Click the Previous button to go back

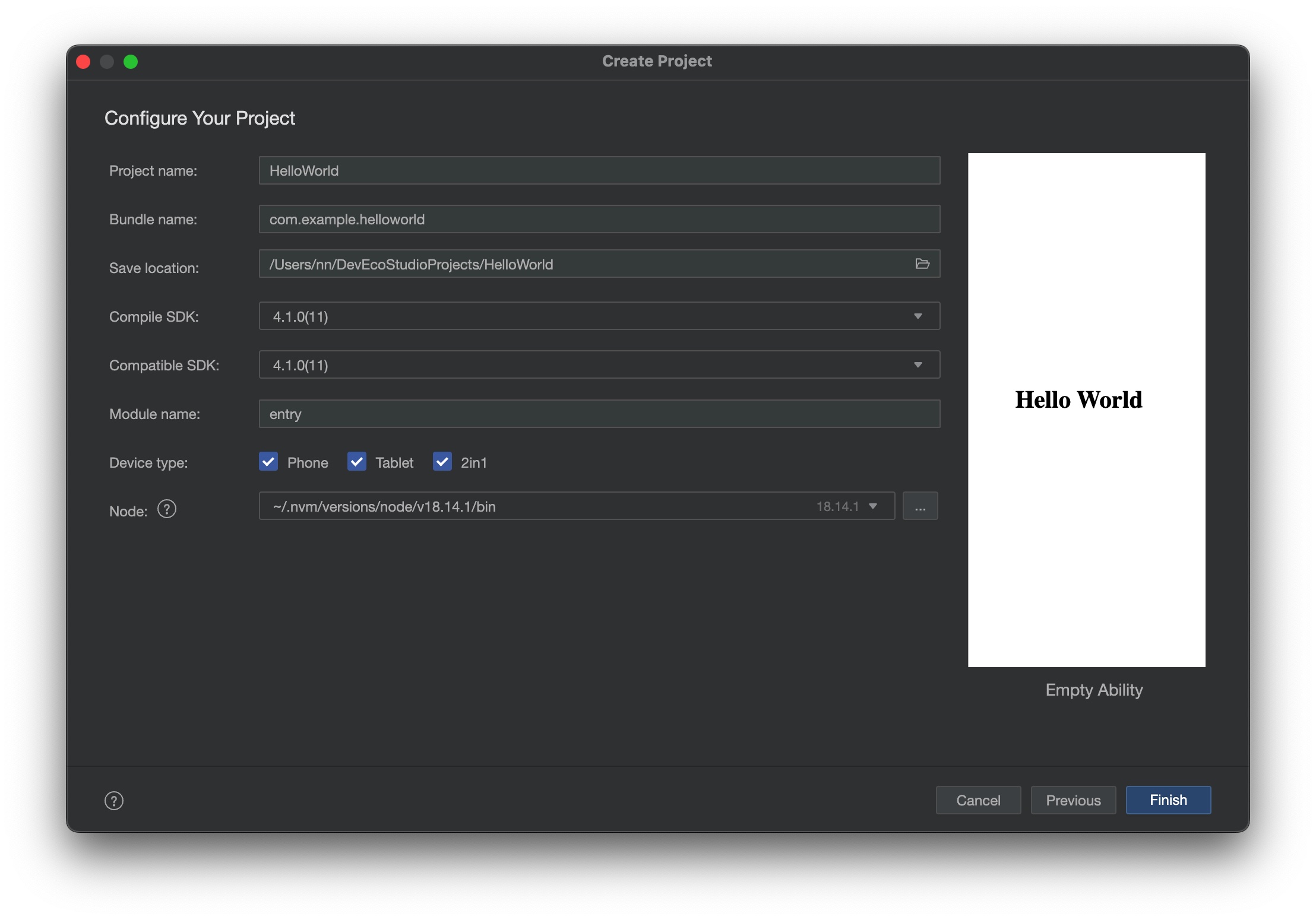click(1072, 799)
